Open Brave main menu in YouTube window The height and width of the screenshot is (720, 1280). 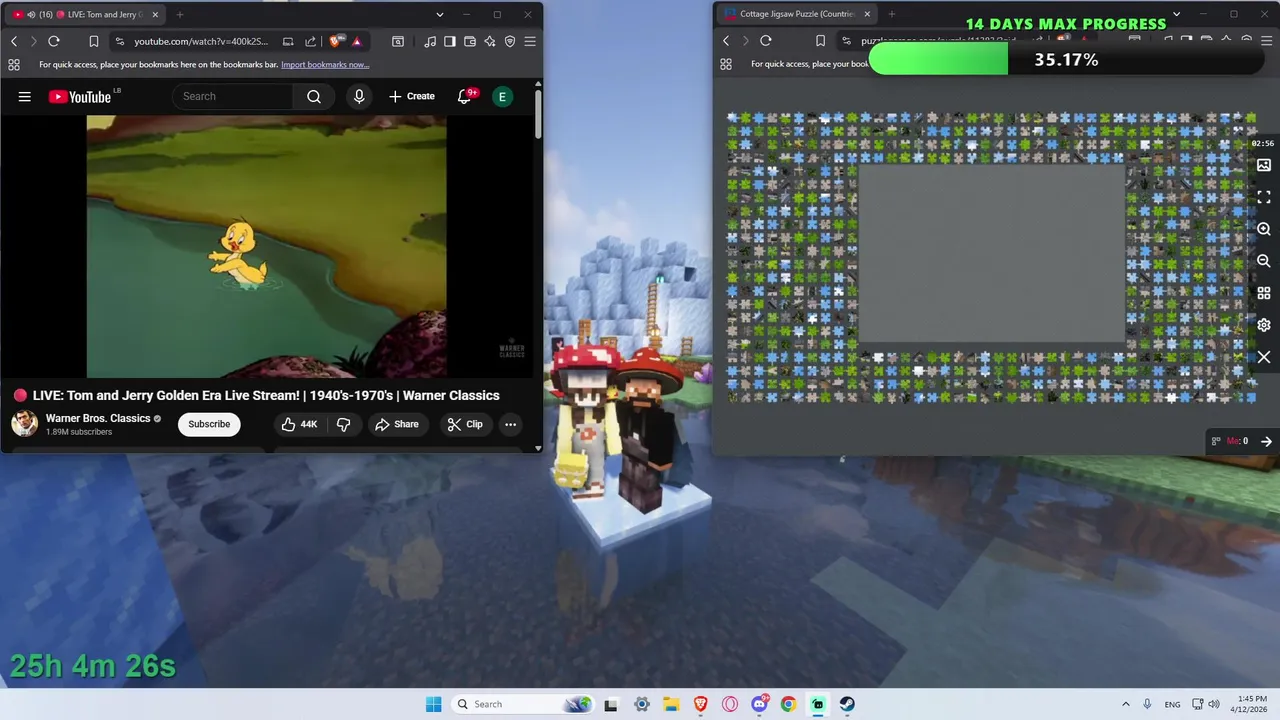click(x=530, y=41)
